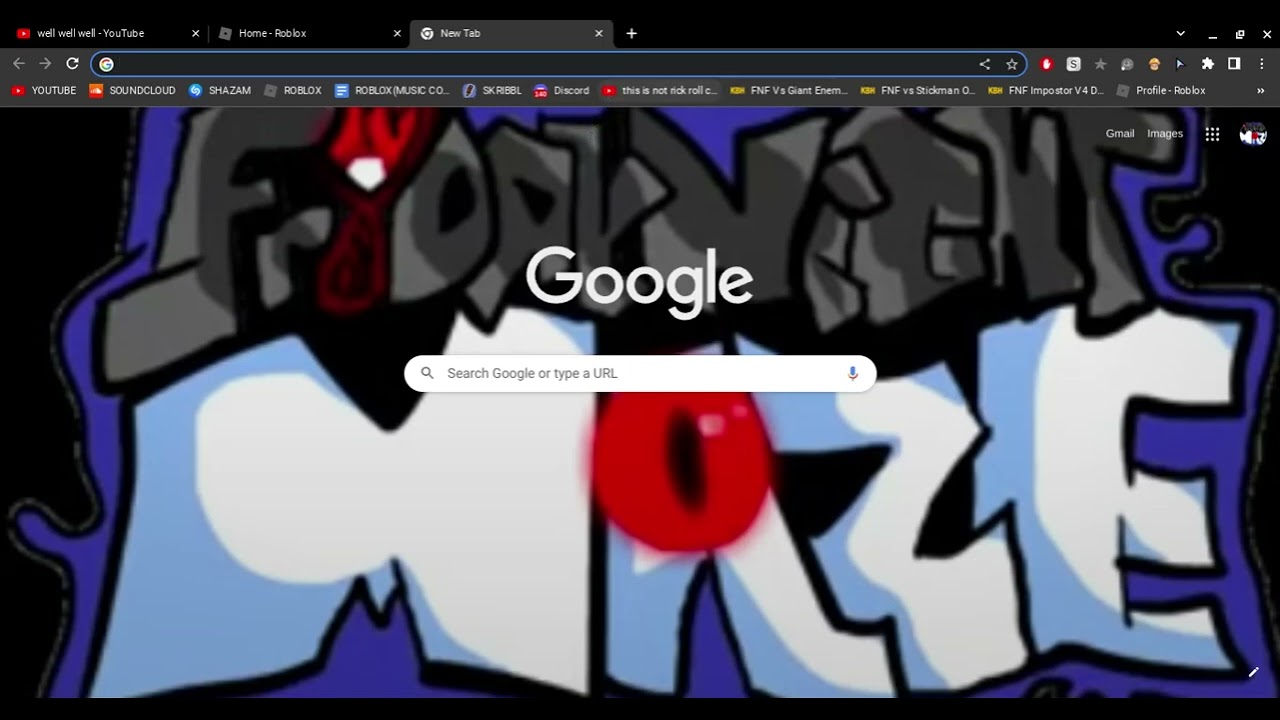Open the Chrome three-dot menu

click(1262, 64)
